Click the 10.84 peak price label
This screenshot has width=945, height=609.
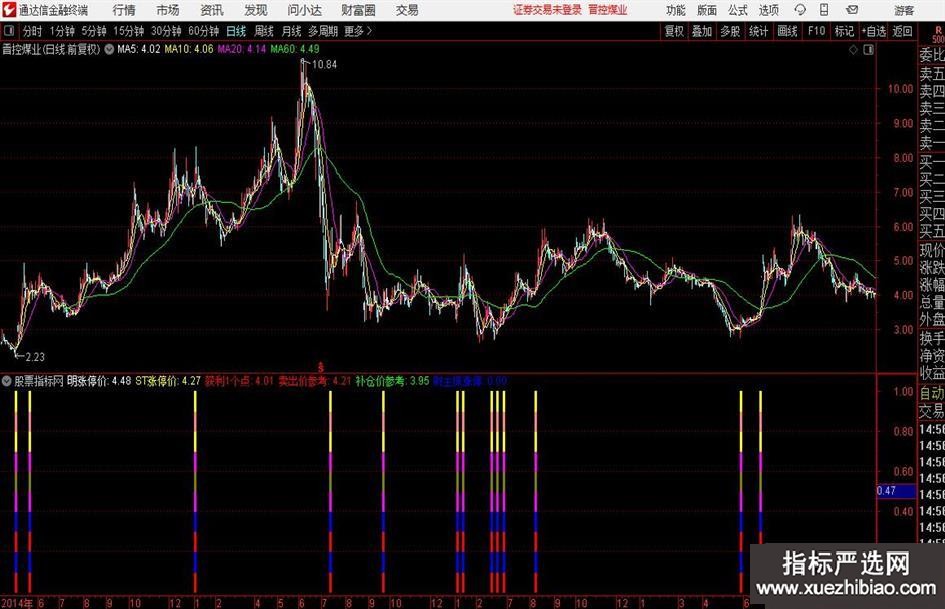point(324,65)
